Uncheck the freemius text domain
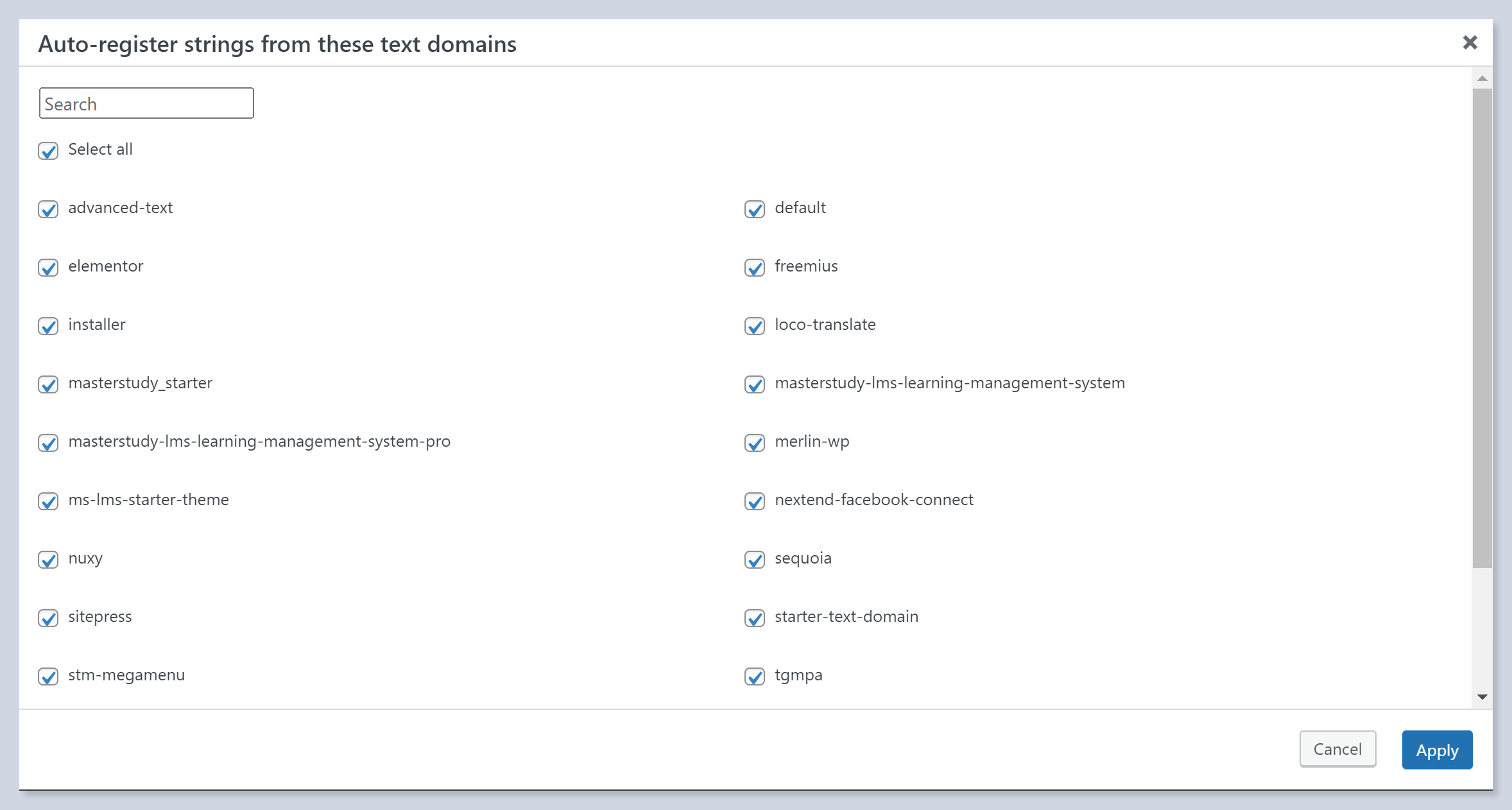 pos(755,268)
